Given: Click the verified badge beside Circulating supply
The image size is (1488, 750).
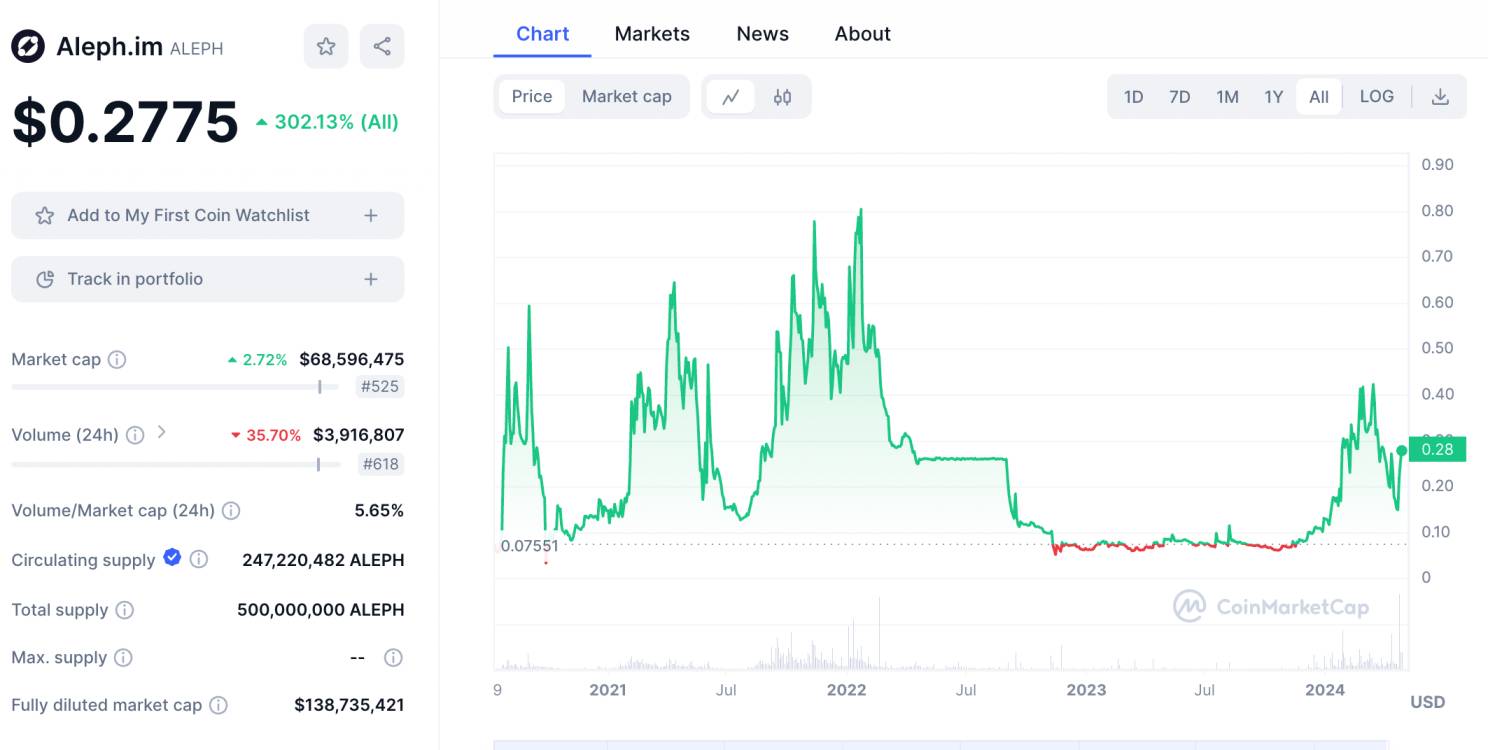Looking at the screenshot, I should coord(172,558).
